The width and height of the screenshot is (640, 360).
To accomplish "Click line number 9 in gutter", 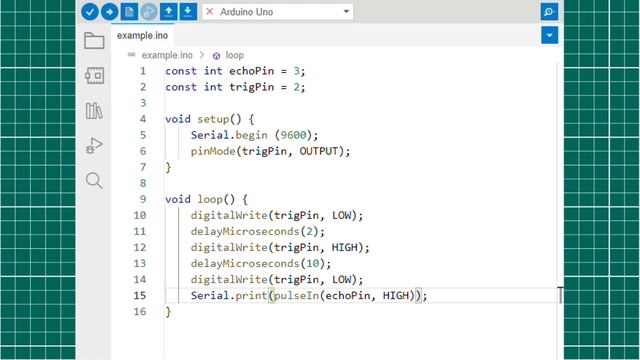I will pyautogui.click(x=143, y=199).
